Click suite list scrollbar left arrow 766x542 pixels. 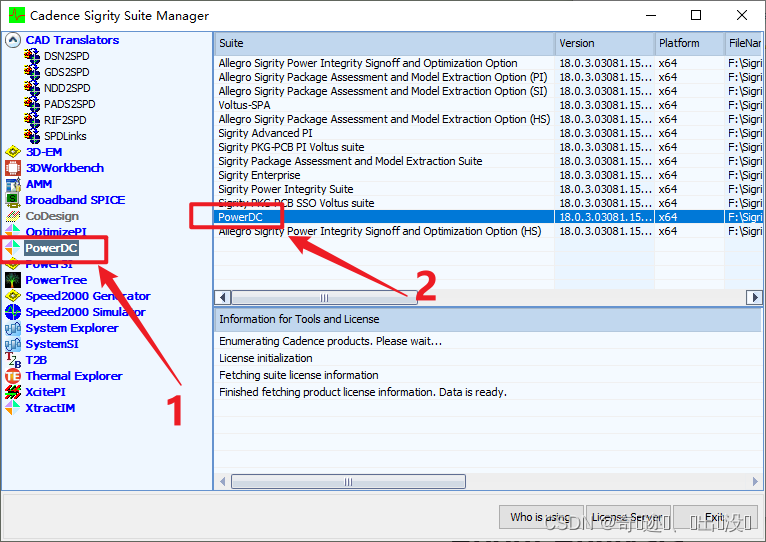click(223, 297)
